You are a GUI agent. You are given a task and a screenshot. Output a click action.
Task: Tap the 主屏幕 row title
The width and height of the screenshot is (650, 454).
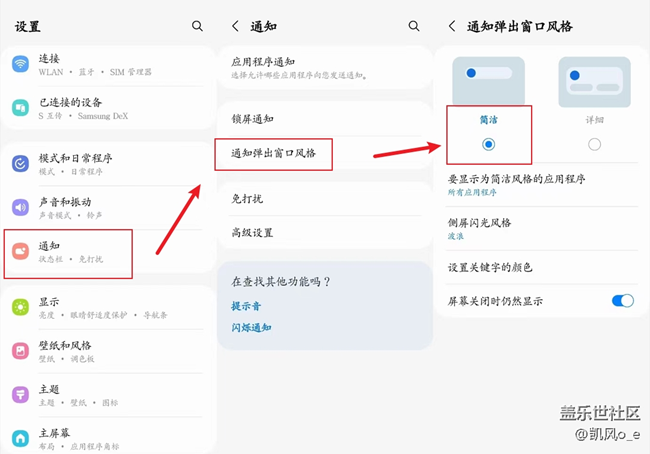pyautogui.click(x=54, y=433)
